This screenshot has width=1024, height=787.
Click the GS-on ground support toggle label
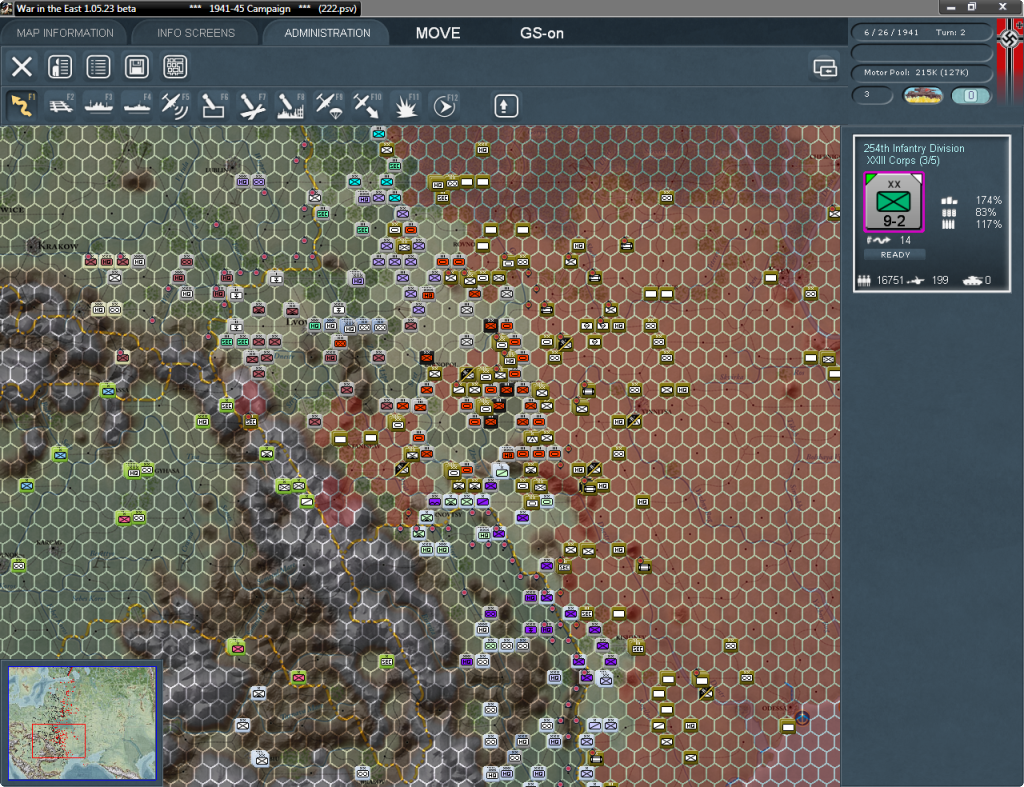(x=541, y=33)
